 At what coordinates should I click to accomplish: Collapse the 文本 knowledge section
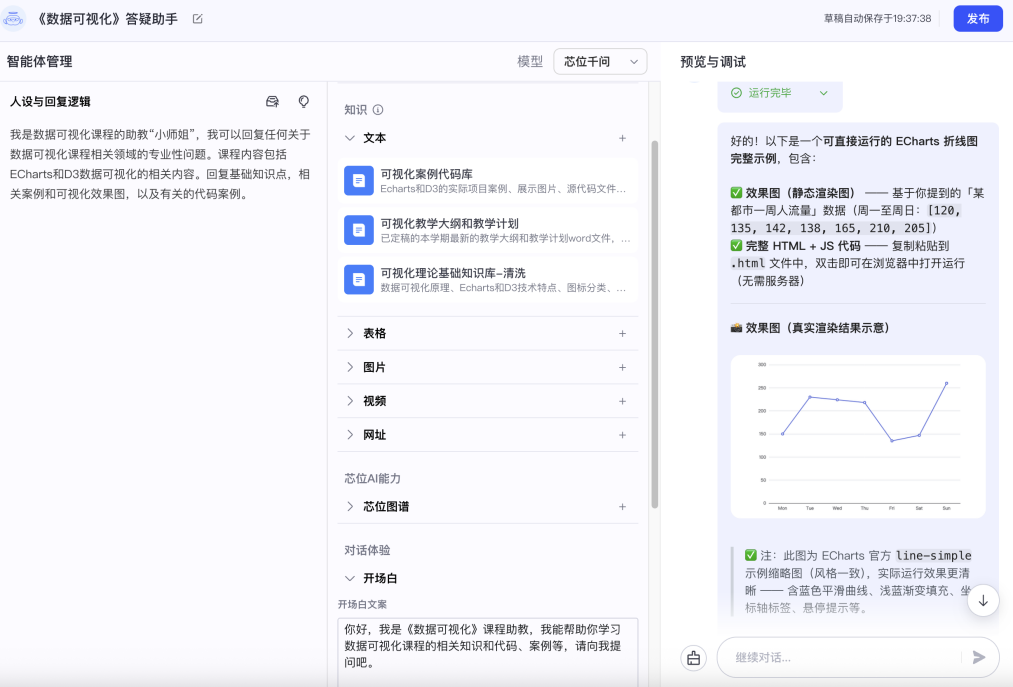point(350,138)
